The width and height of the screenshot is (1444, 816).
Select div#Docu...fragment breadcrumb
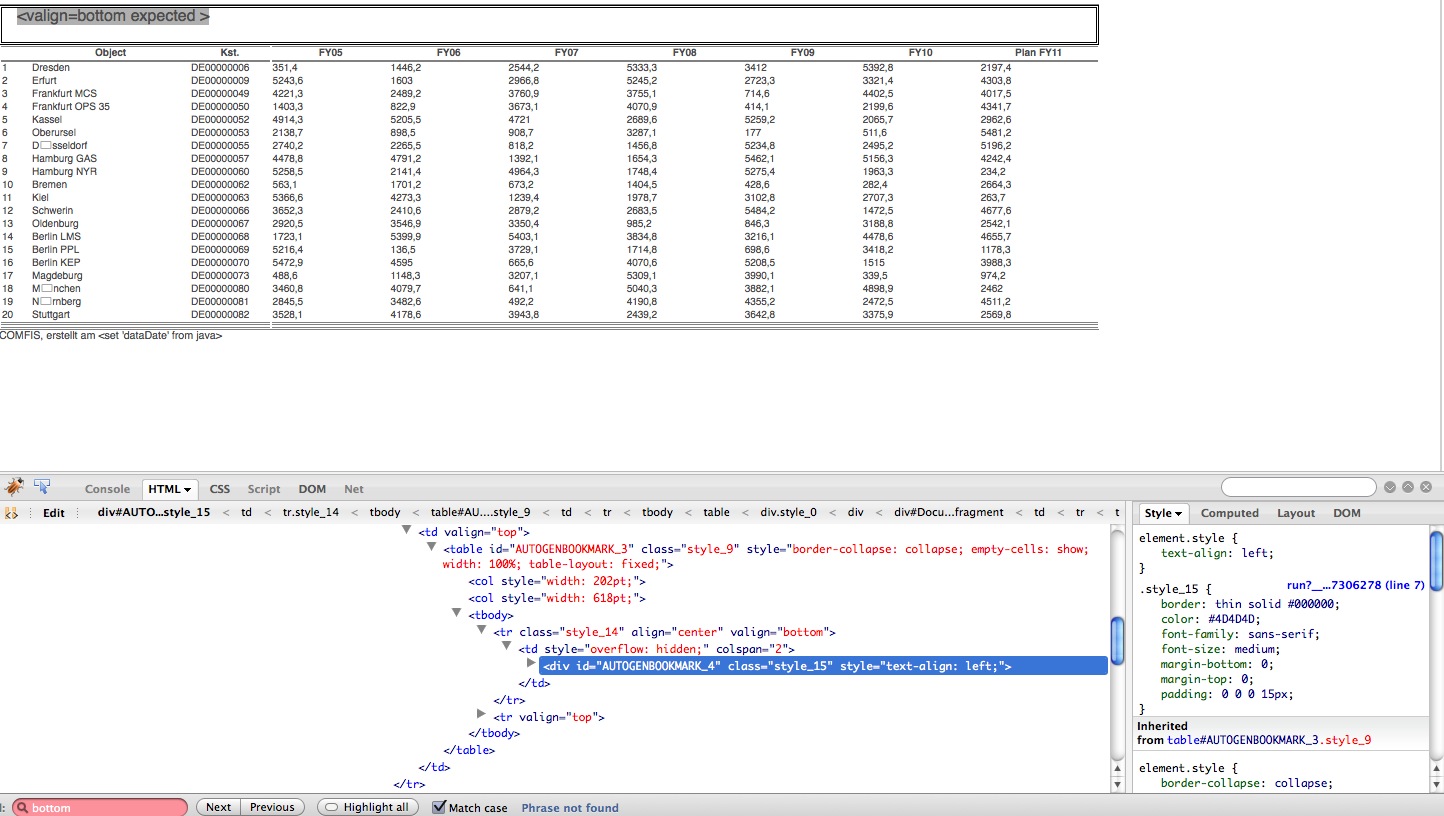click(949, 513)
